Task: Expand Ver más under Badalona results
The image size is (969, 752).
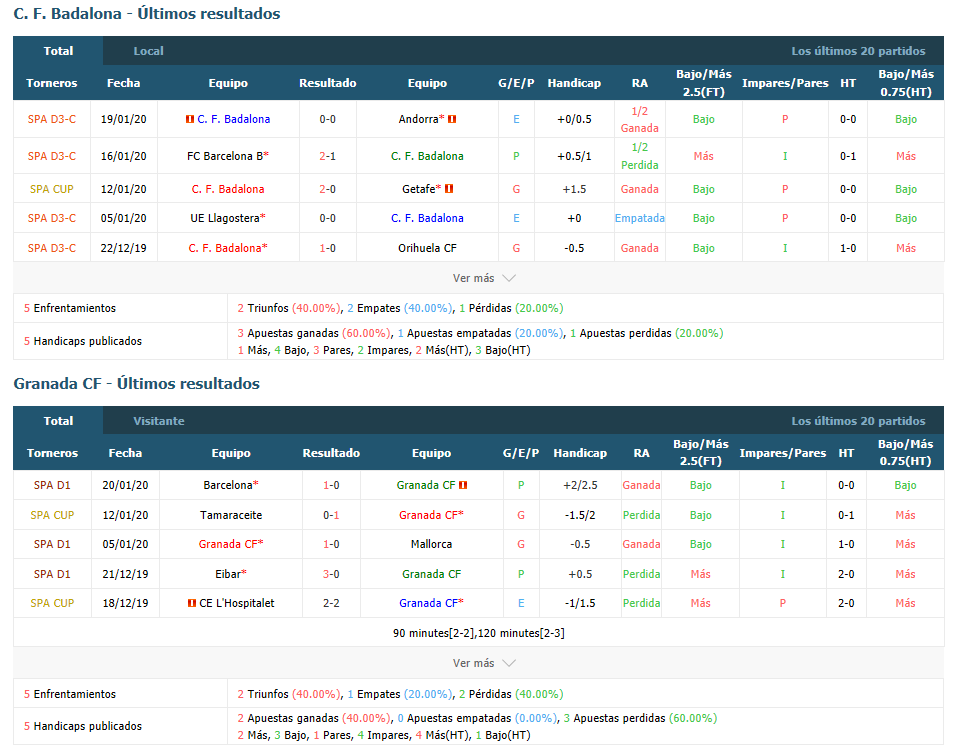Action: click(x=484, y=278)
